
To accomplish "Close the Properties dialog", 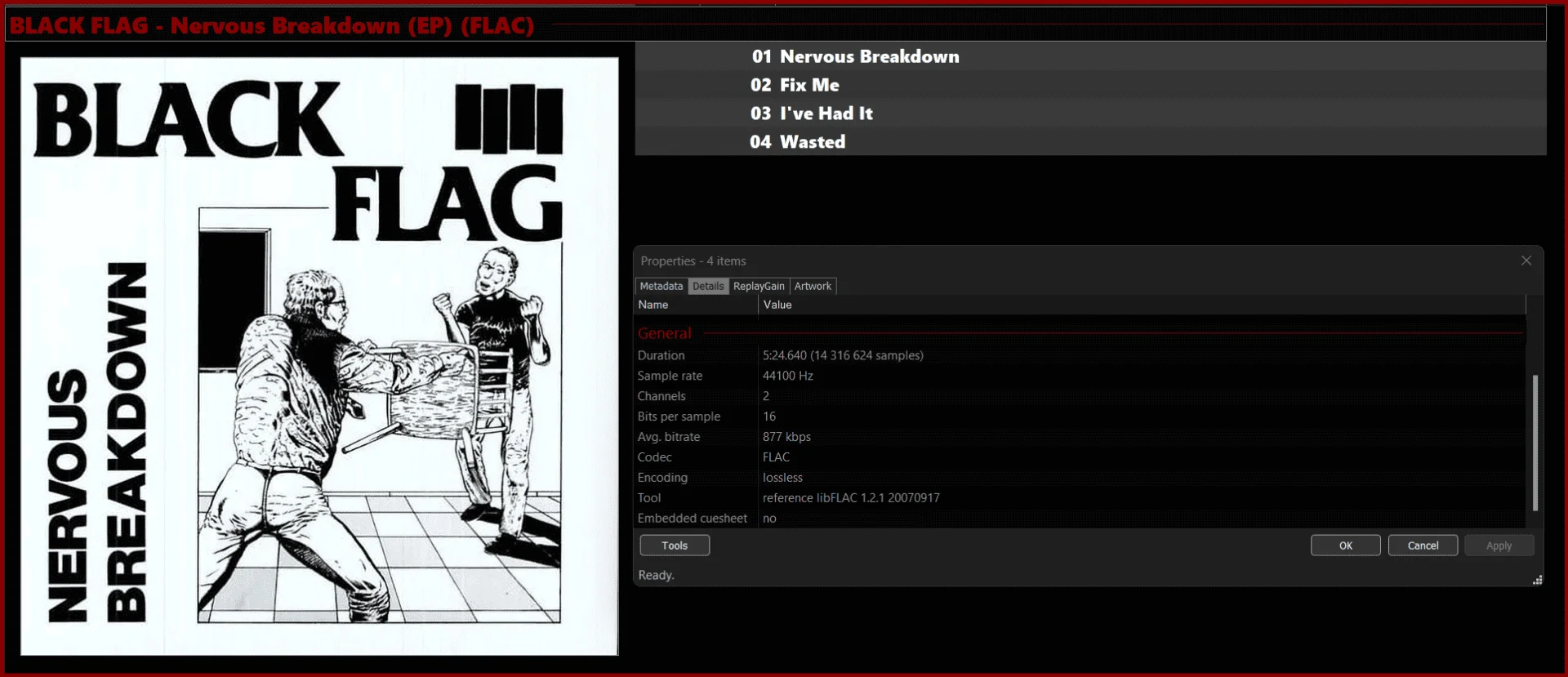I will [x=1526, y=261].
